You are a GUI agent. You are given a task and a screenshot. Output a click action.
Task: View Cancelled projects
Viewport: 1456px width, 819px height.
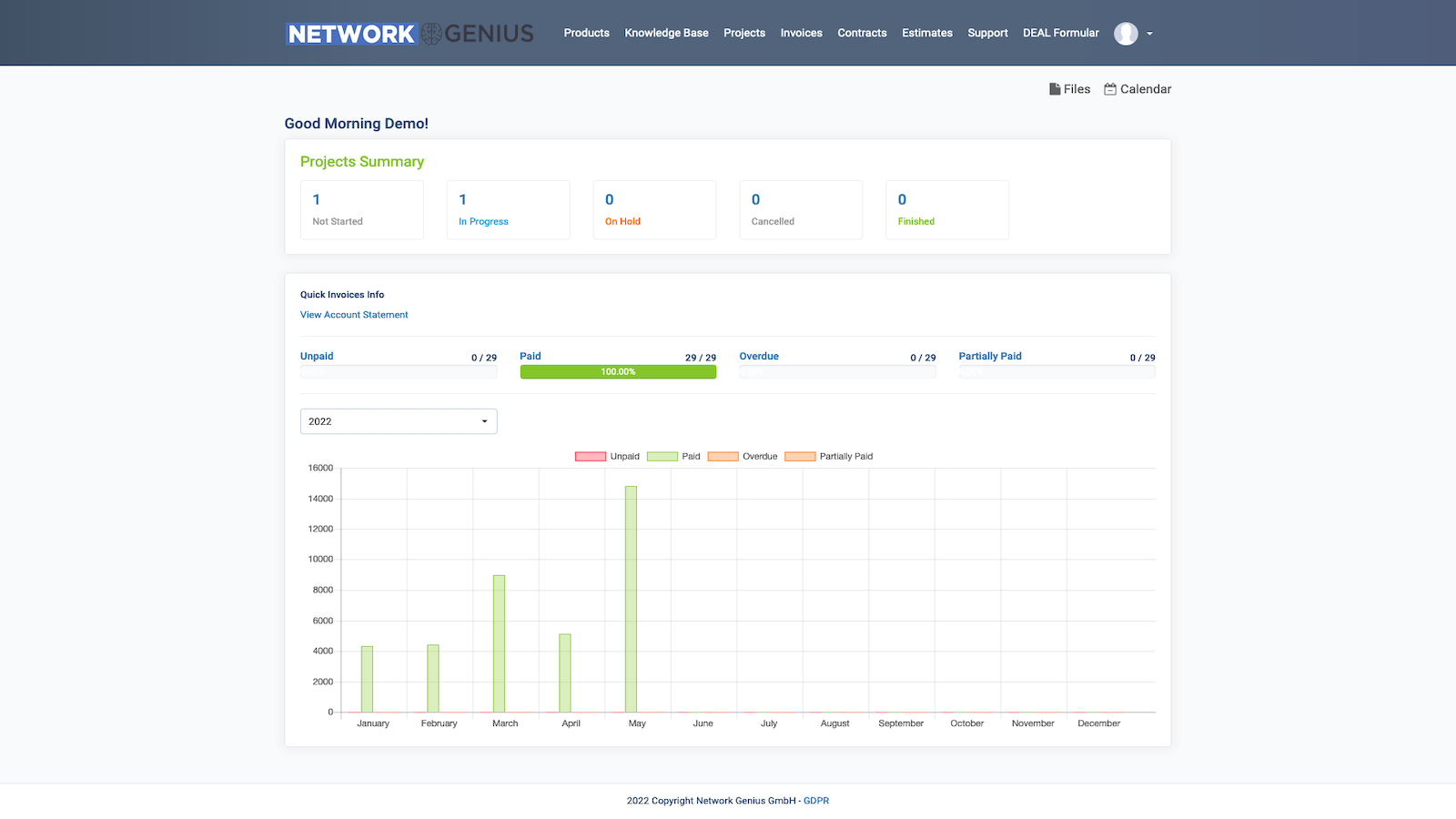(x=801, y=210)
